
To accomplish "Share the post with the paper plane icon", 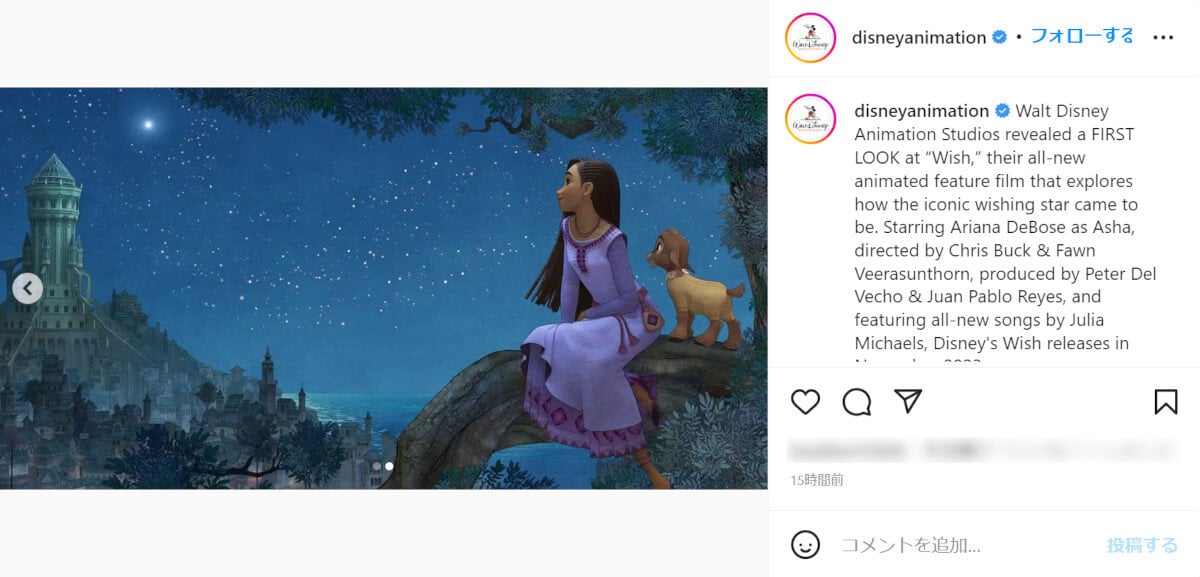I will pos(908,402).
